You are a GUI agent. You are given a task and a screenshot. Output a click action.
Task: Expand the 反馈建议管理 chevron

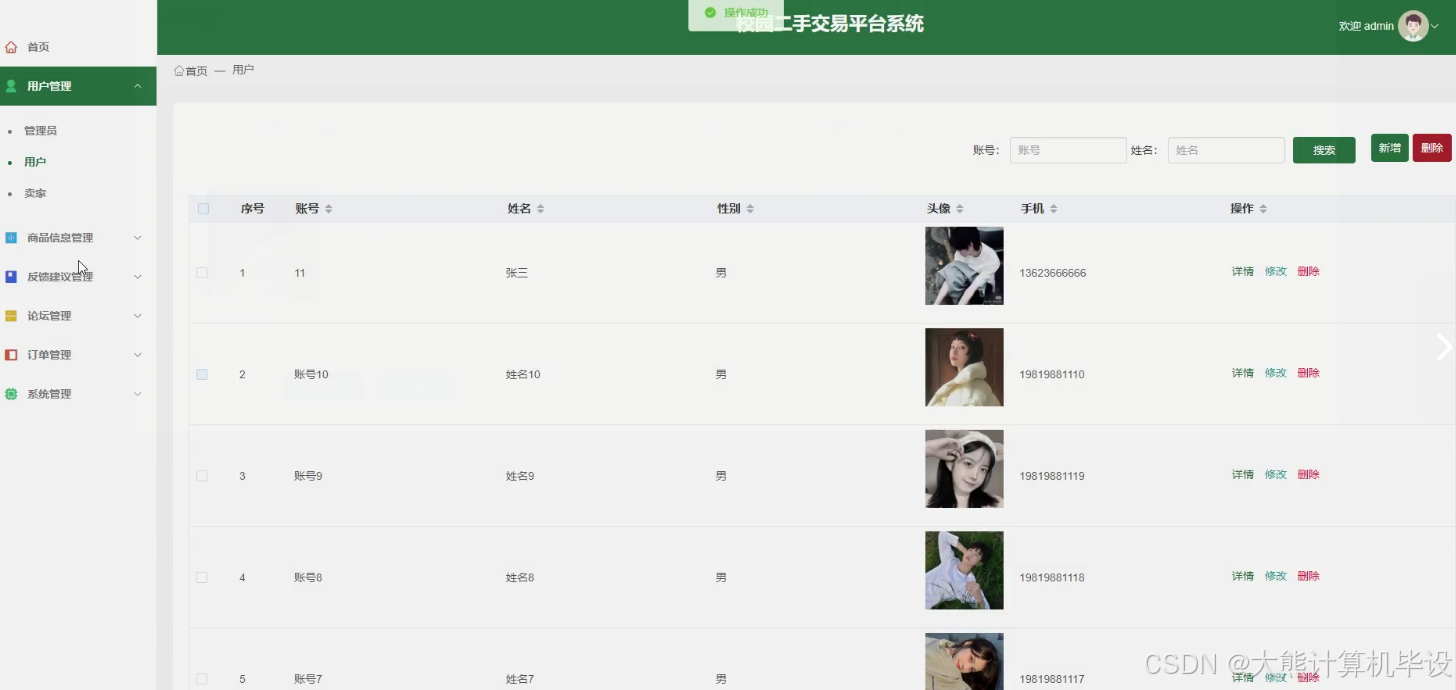pos(138,277)
